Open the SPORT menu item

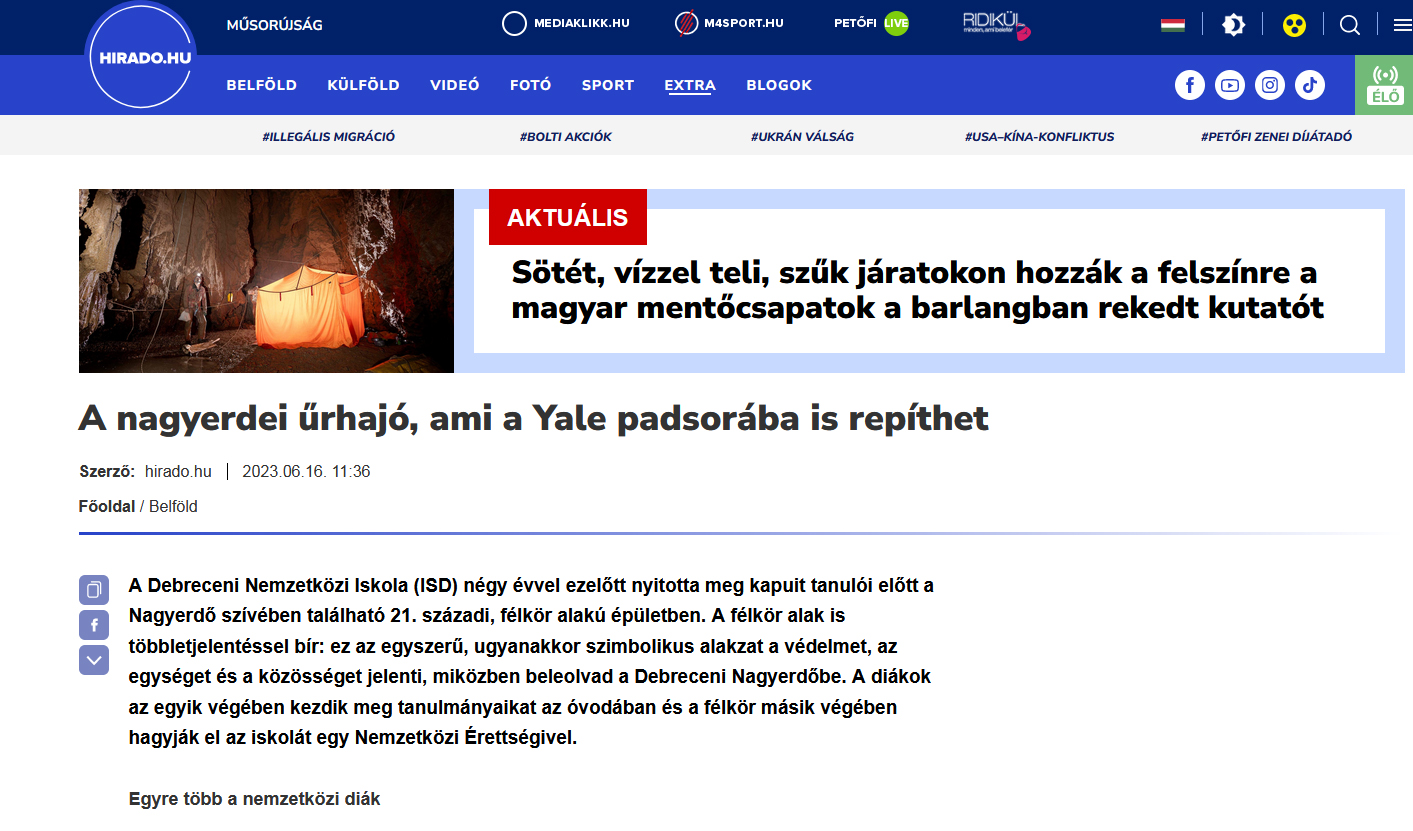pyautogui.click(x=608, y=85)
